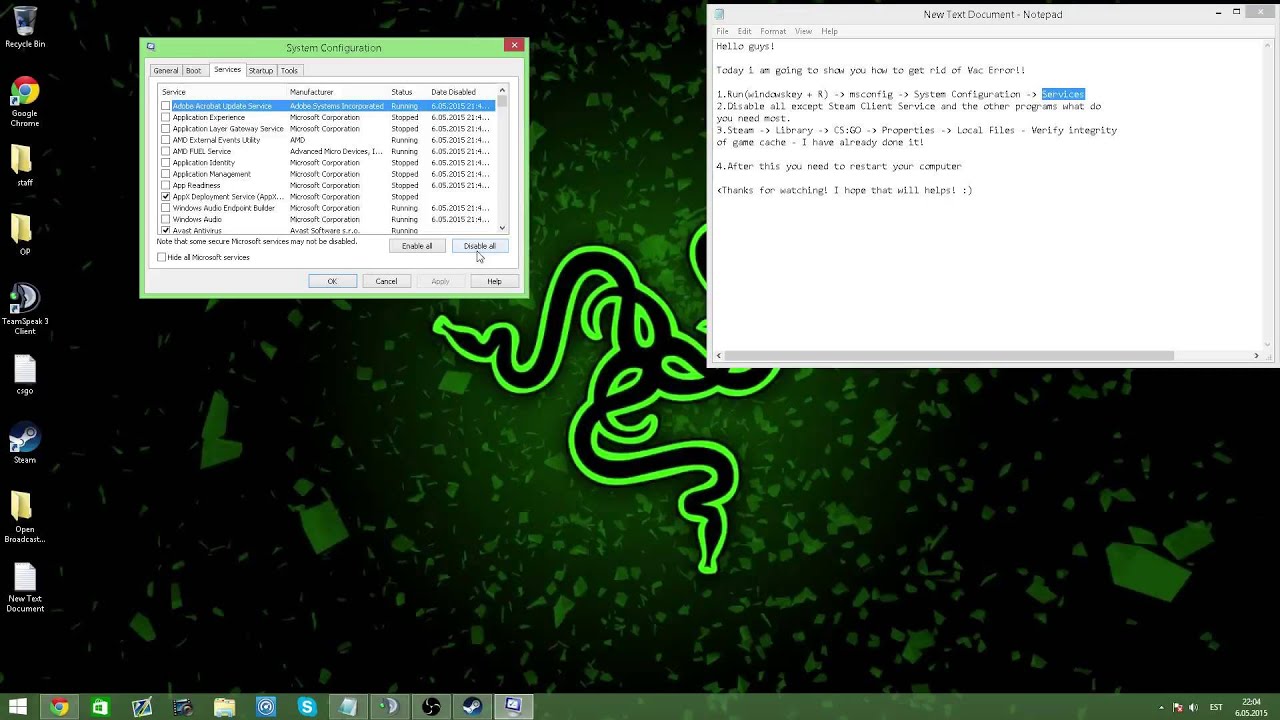Viewport: 1280px width, 720px height.
Task: Click Notepad scroll-right arrow
Action: pyautogui.click(x=1256, y=356)
